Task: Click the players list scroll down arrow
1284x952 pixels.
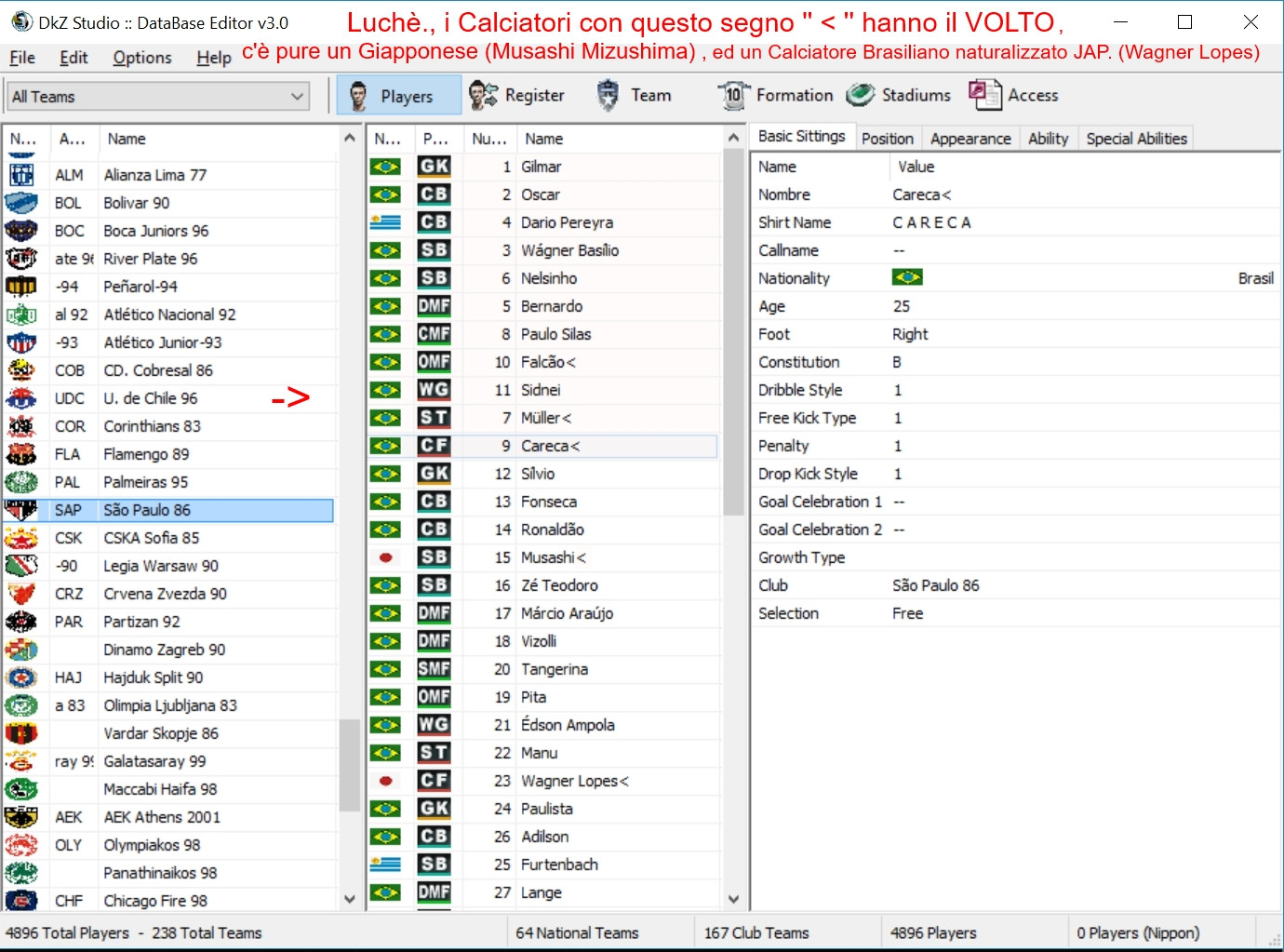Action: pos(733,899)
